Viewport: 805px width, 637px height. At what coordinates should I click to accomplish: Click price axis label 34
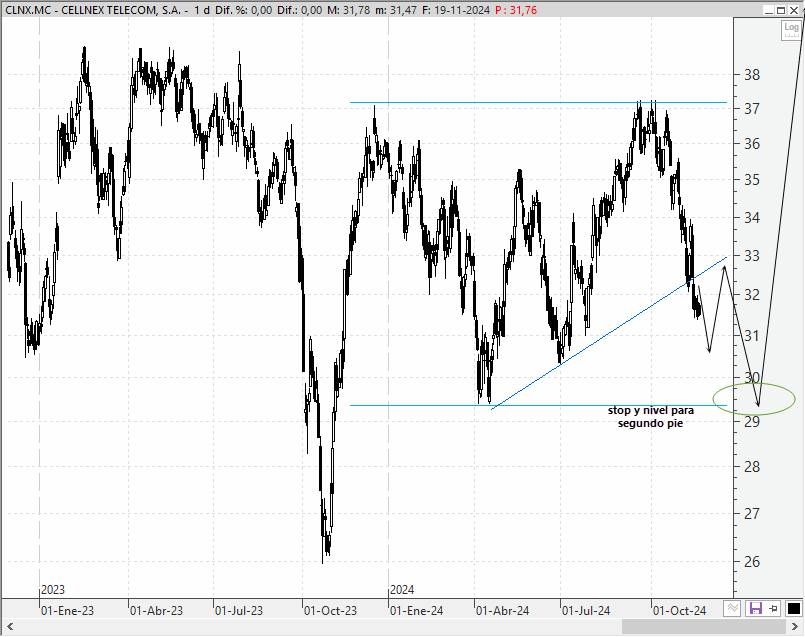(752, 218)
